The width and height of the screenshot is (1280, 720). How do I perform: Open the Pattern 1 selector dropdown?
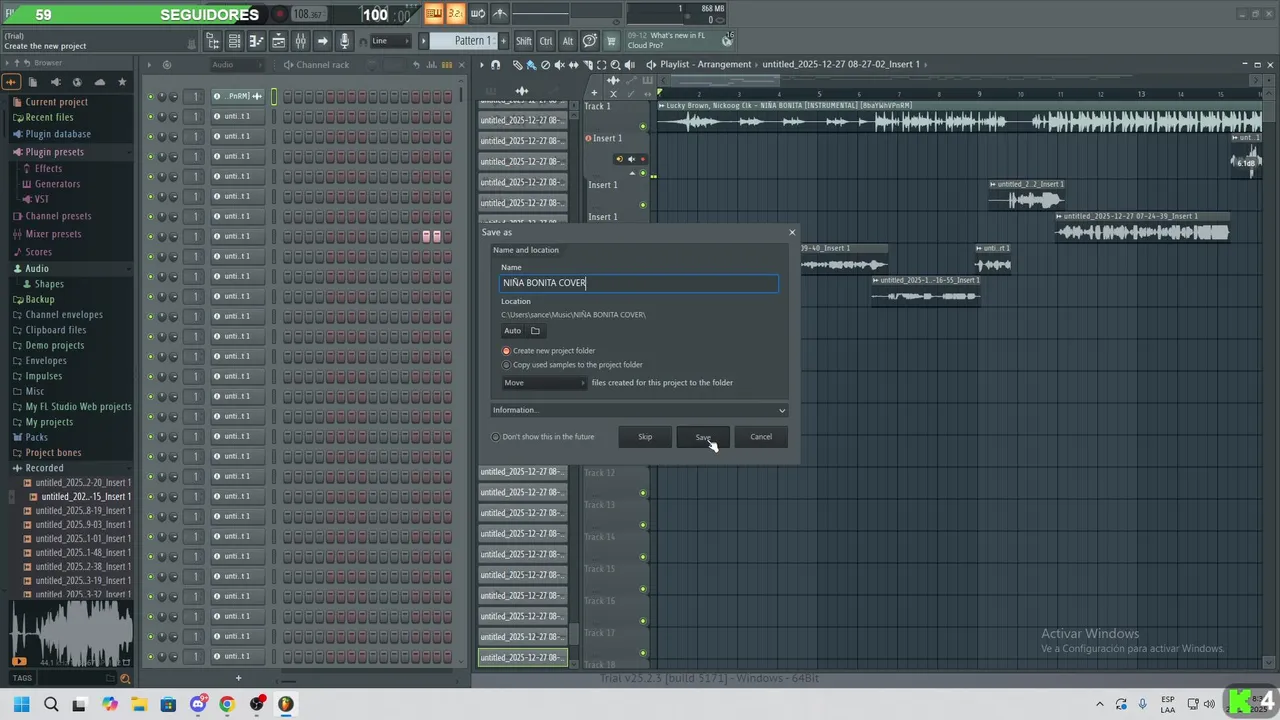pyautogui.click(x=472, y=41)
